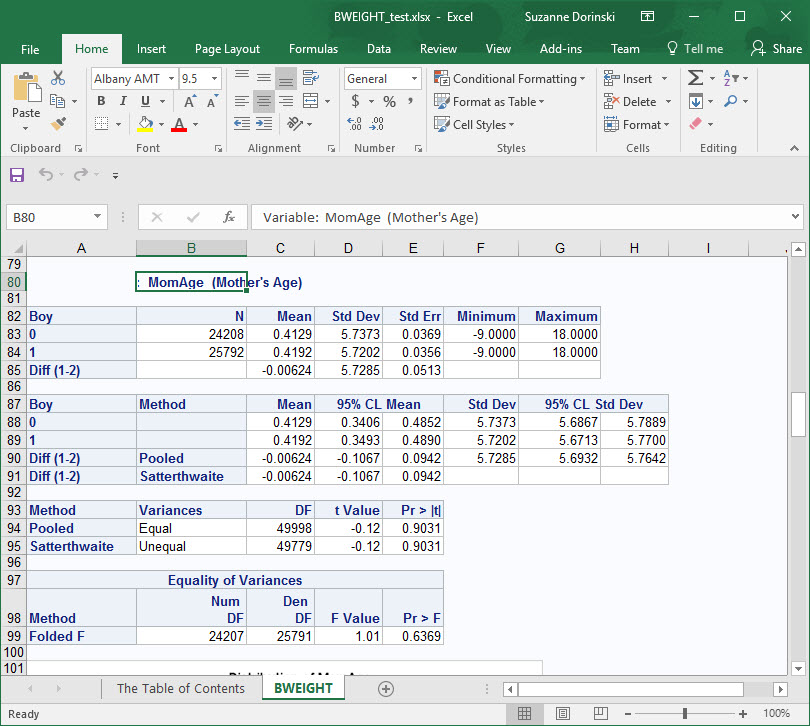Switch to the Formulas ribbon tab
The image size is (810, 726).
(x=313, y=49)
